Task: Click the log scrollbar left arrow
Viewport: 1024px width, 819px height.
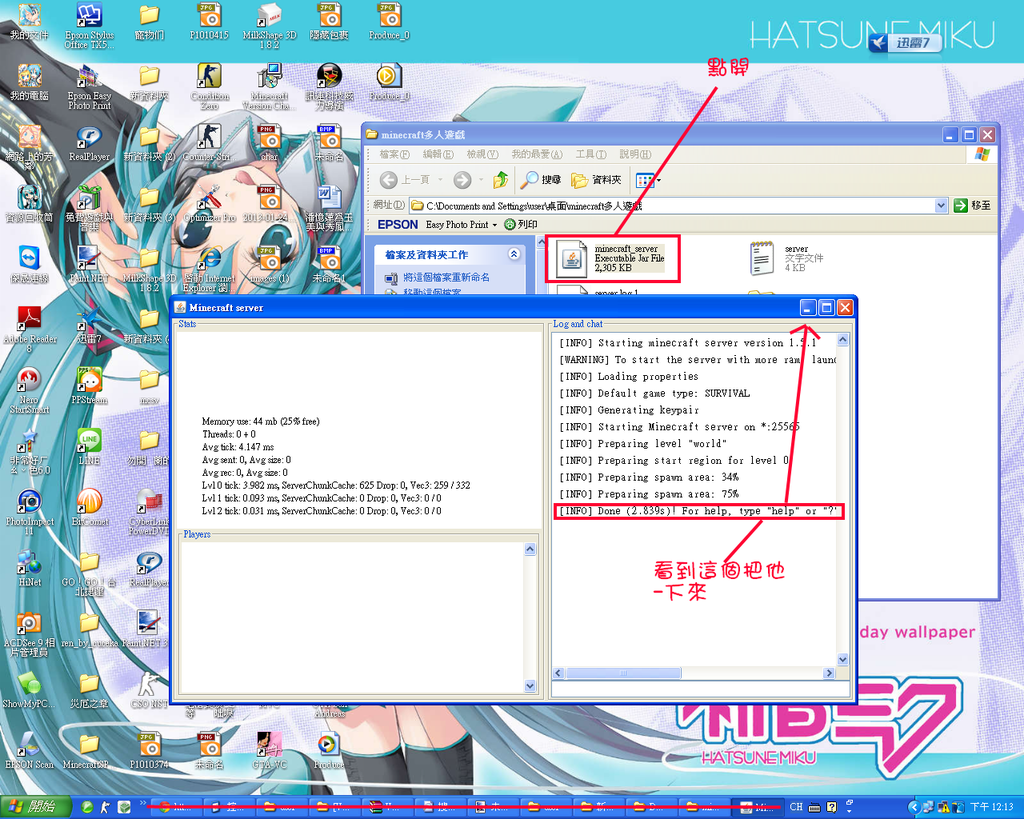Action: click(x=558, y=673)
